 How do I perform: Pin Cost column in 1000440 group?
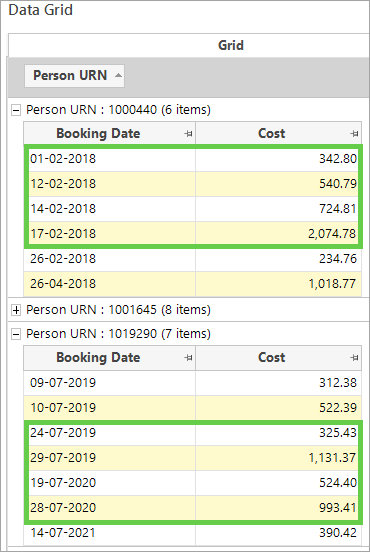tap(354, 133)
